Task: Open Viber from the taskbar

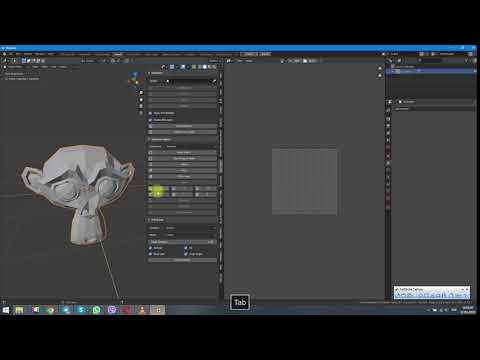Action: point(112,310)
